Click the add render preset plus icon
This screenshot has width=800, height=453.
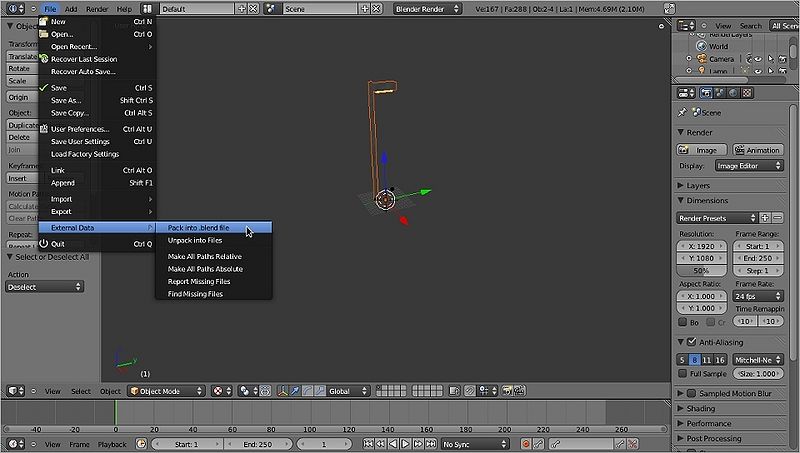[765, 218]
